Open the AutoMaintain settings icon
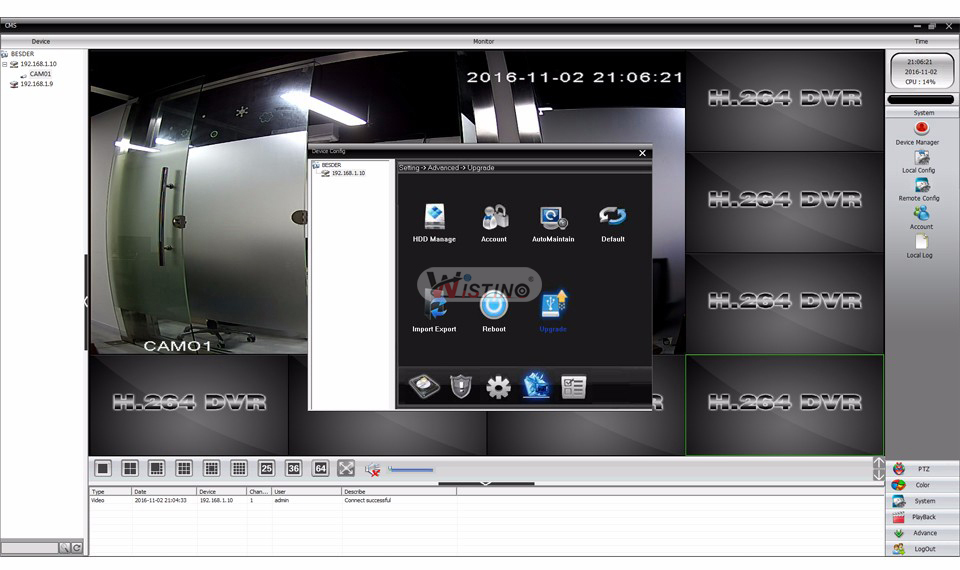The width and height of the screenshot is (960, 570). coord(553,217)
